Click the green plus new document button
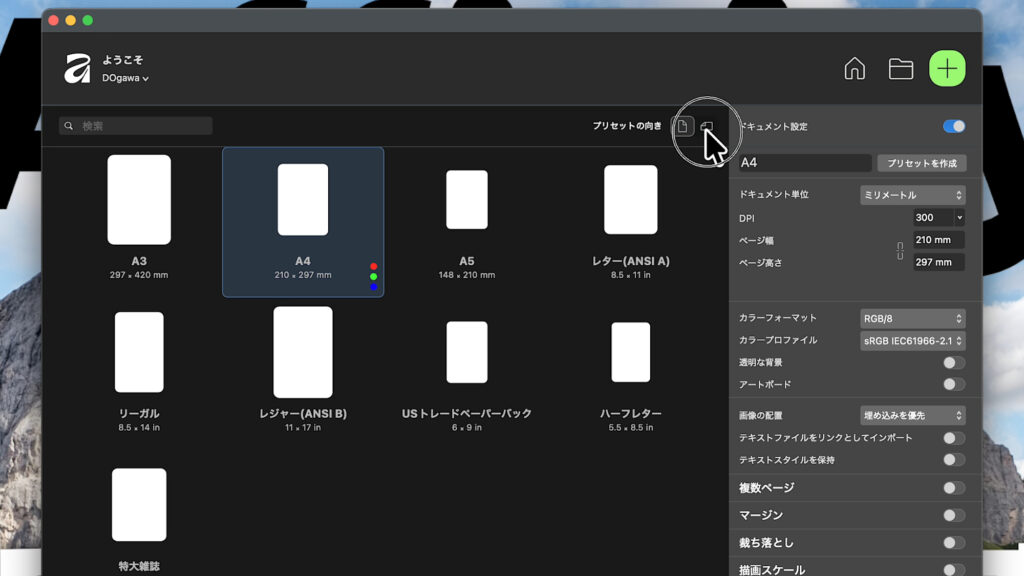This screenshot has width=1024, height=576. click(947, 69)
